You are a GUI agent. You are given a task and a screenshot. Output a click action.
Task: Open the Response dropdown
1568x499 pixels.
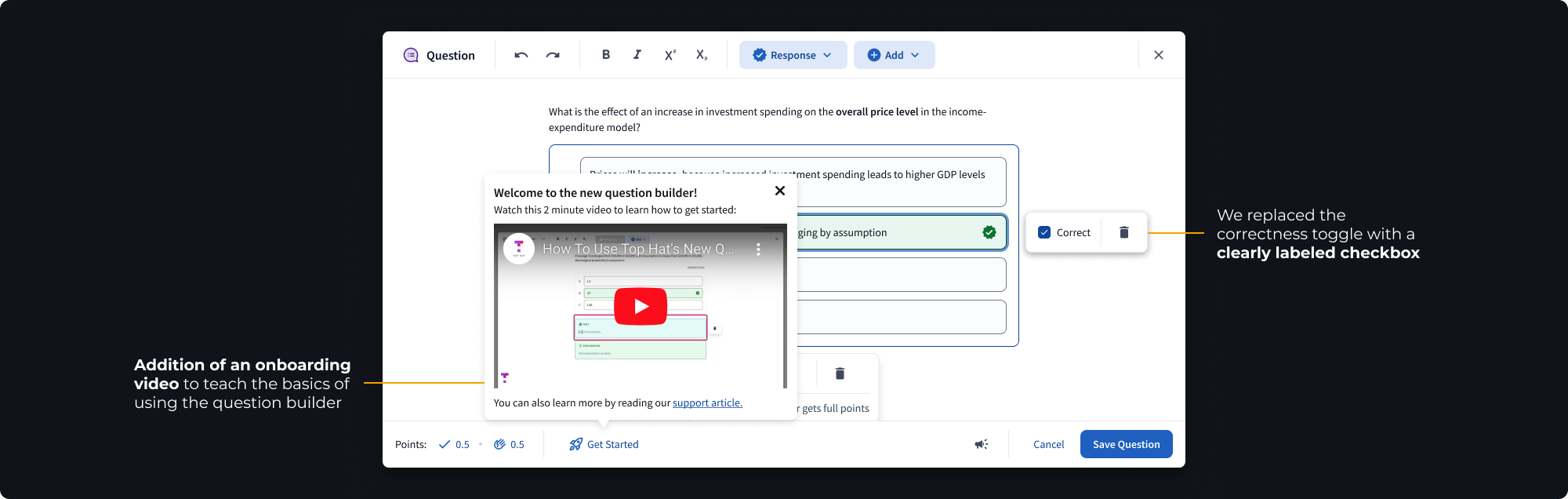click(x=793, y=55)
